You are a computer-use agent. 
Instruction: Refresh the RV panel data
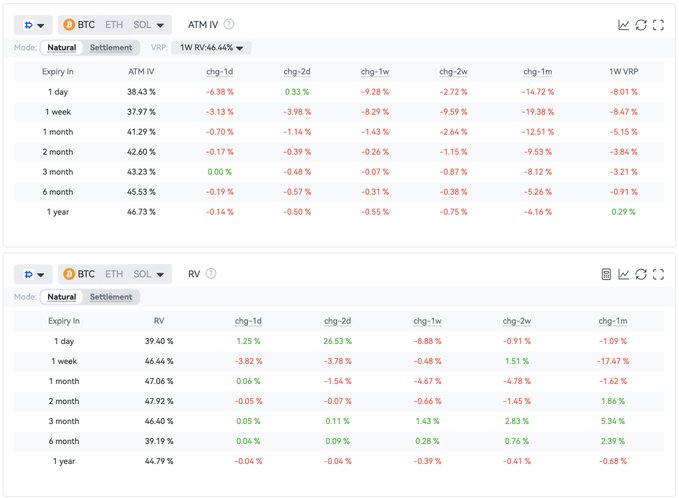[641, 274]
